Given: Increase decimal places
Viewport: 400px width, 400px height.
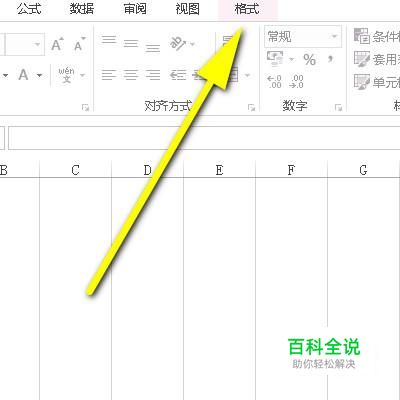Looking at the screenshot, I should coord(274,81).
